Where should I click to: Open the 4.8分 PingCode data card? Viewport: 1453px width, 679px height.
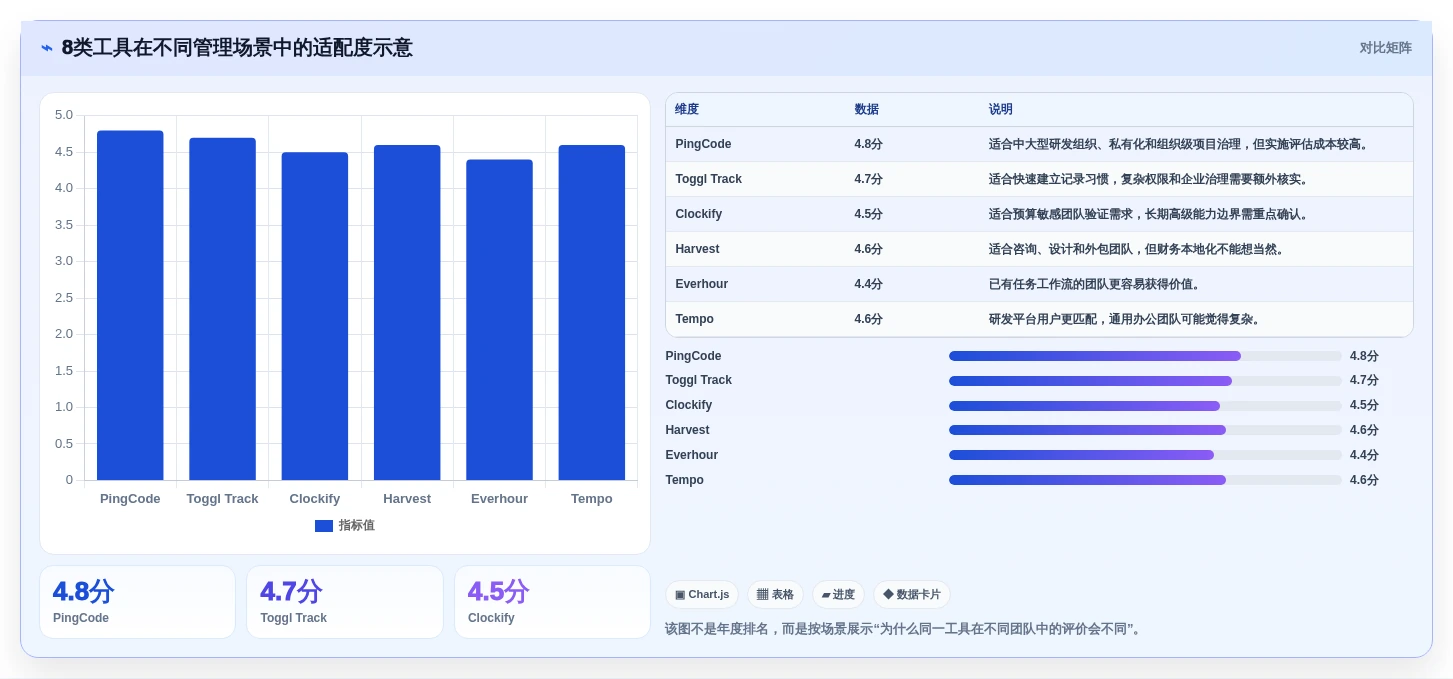[137, 602]
